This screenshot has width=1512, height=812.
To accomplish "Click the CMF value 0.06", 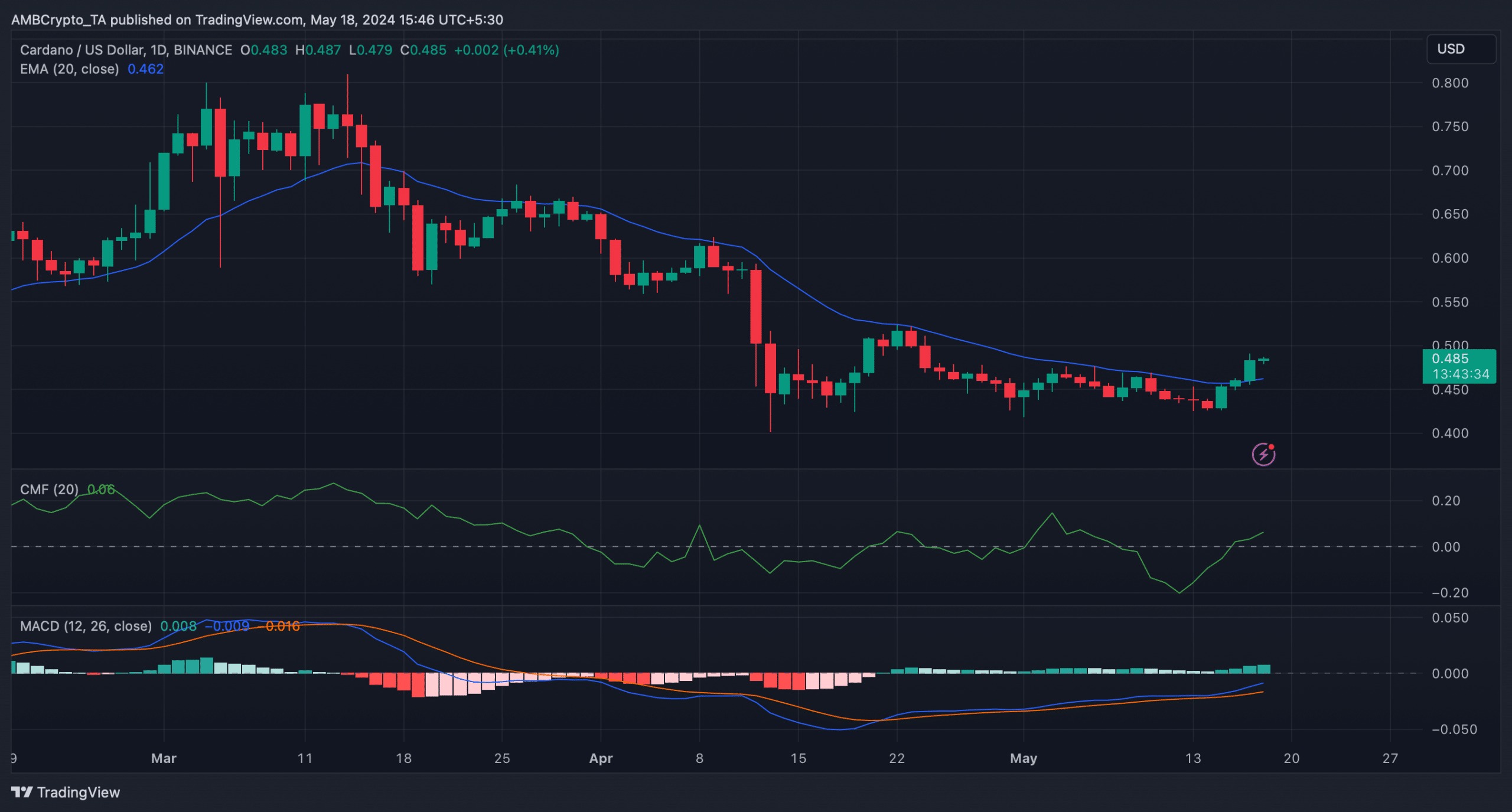I will click(x=101, y=490).
